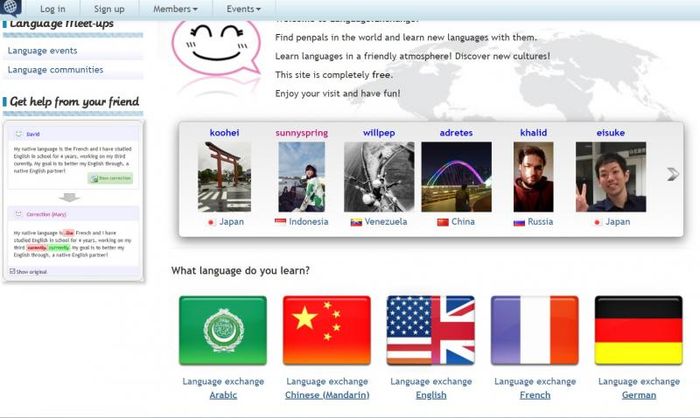Click the Arabic language flag icon
This screenshot has height=418, width=700.
(x=223, y=330)
